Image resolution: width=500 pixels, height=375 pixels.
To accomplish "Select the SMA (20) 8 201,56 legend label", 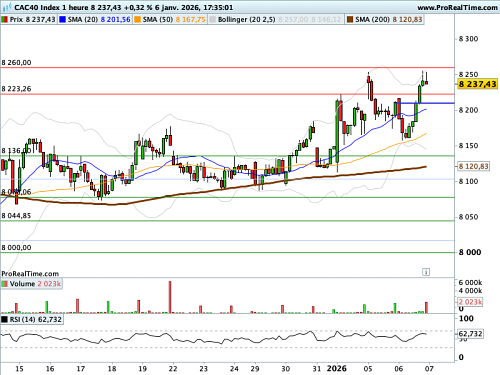I will pyautogui.click(x=99, y=19).
